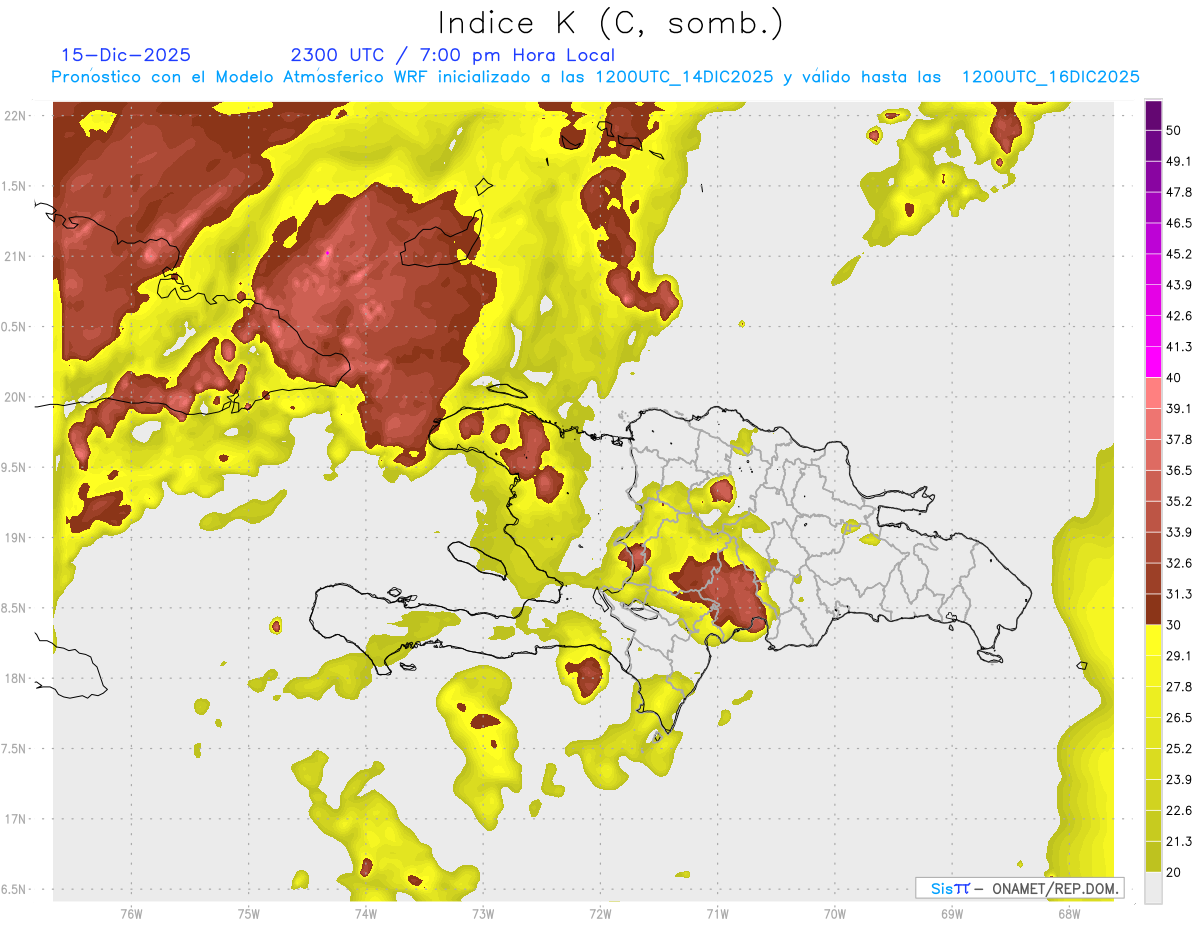Pick the salmon swatch between 39.1 and 40
Image resolution: width=1200 pixels, height=927 pixels.
click(1153, 393)
